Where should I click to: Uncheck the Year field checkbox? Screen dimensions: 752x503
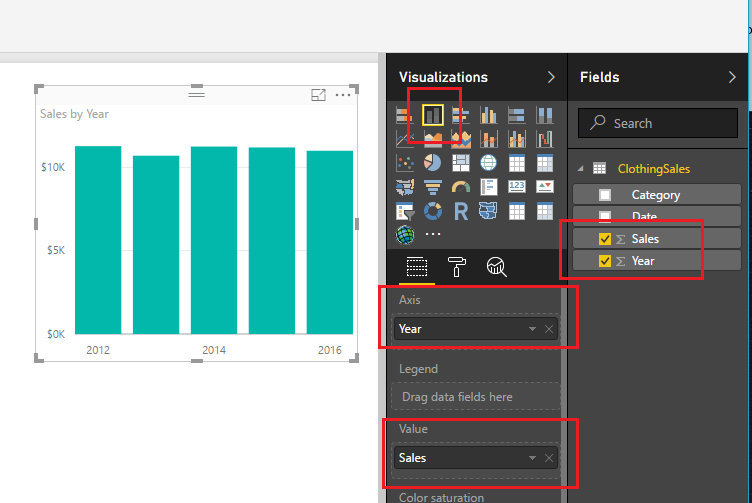pyautogui.click(x=604, y=261)
